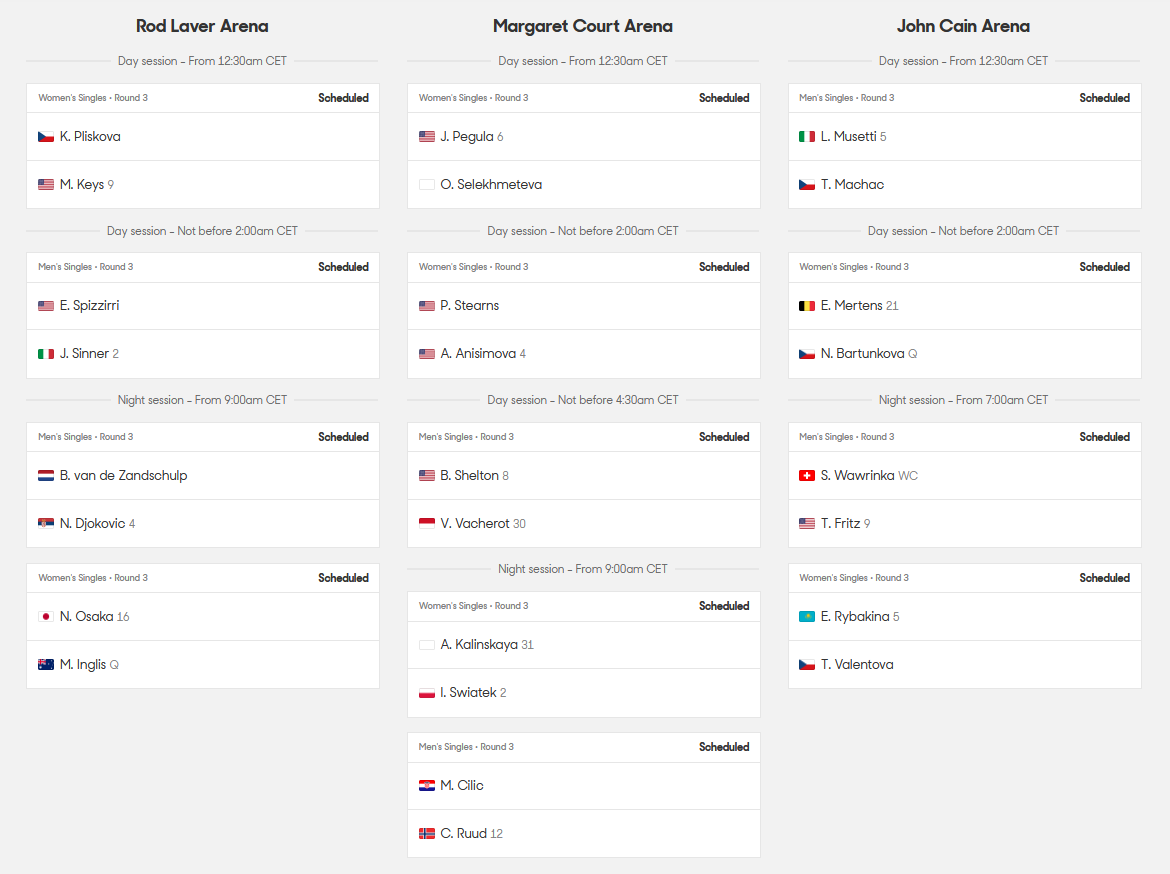This screenshot has height=874, width=1170.
Task: Select N. Osaka player name
Action: 87,617
